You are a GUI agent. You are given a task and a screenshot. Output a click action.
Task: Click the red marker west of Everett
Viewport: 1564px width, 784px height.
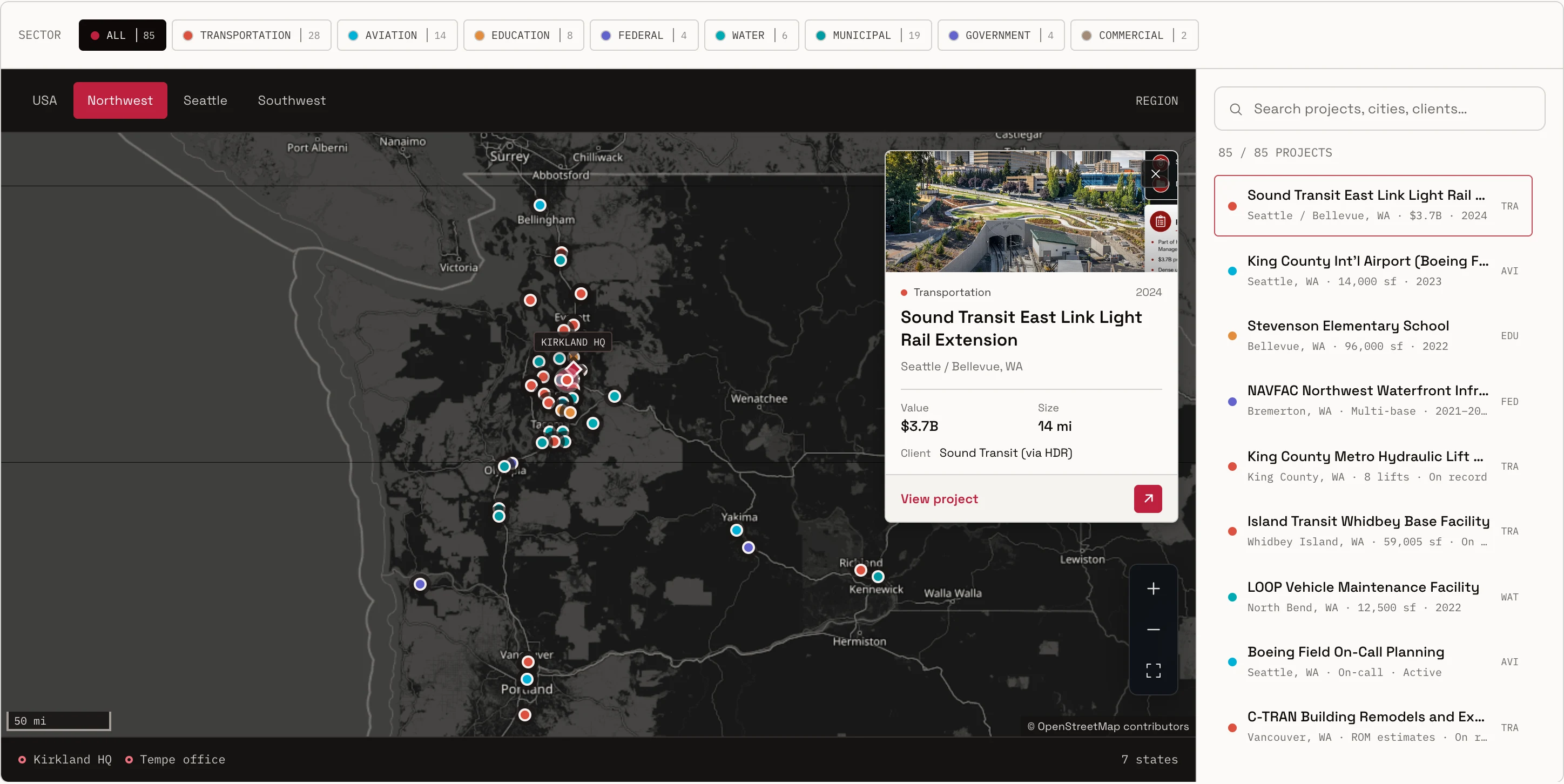click(x=530, y=300)
